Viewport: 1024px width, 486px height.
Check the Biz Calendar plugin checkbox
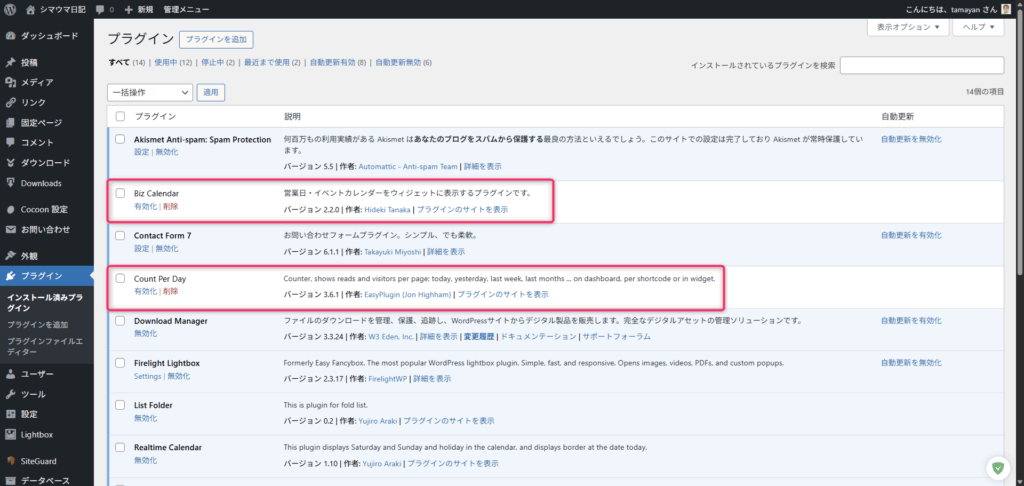[120, 193]
